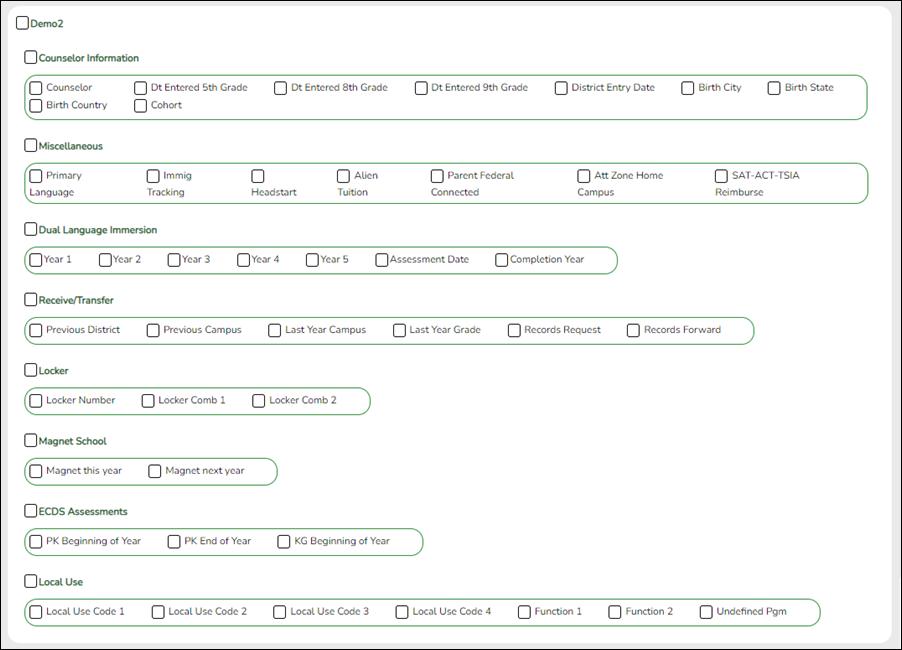Select the Magnet next year checkbox
The image size is (902, 650).
point(155,471)
